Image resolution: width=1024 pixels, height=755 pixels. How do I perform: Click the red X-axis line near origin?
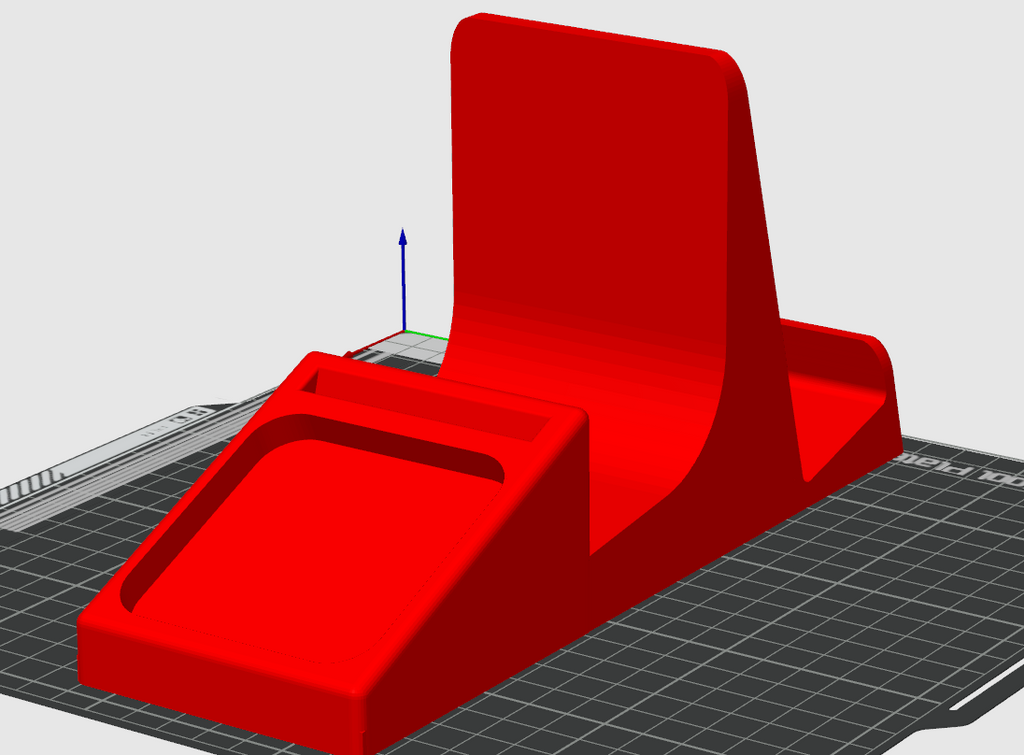374,344
